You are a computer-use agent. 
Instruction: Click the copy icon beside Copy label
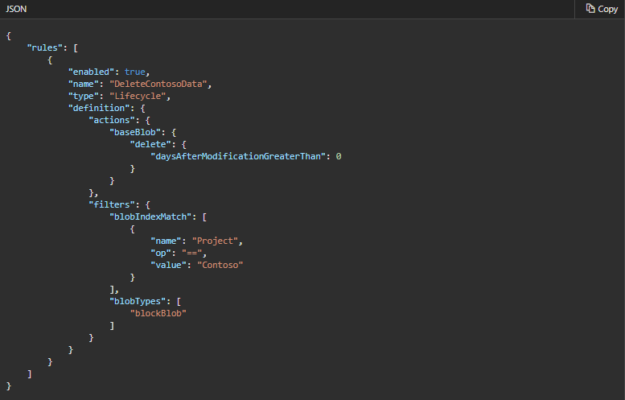pos(590,8)
